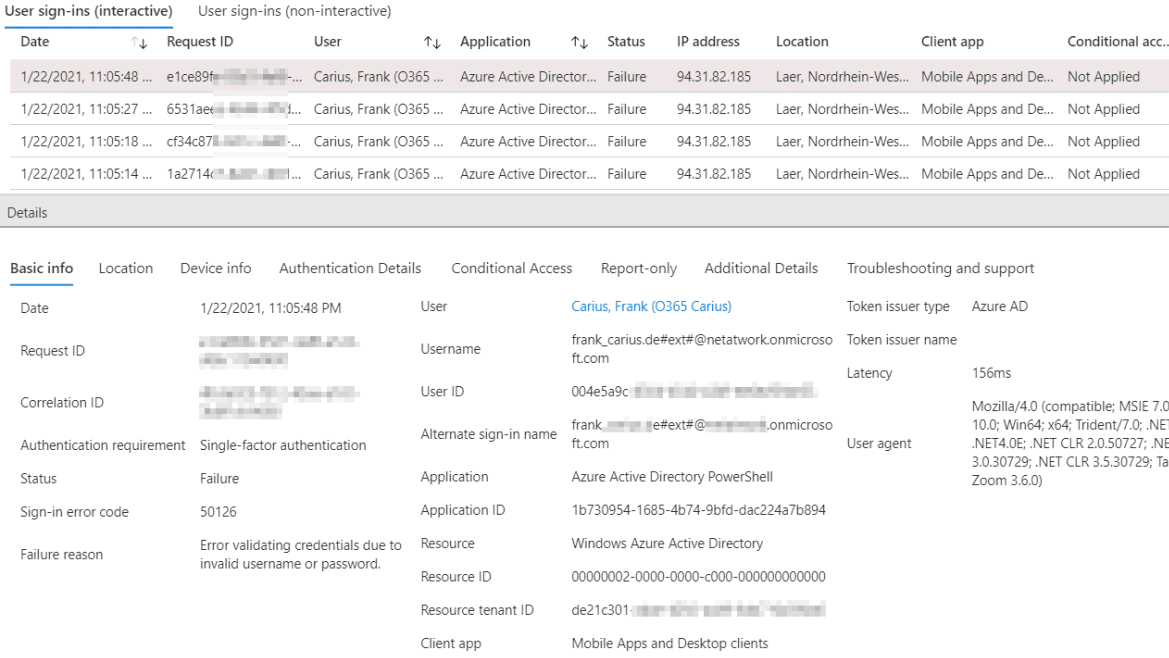The height and width of the screenshot is (658, 1169).
Task: Select the sign-in row dated 11:05:14
Action: pos(589,174)
